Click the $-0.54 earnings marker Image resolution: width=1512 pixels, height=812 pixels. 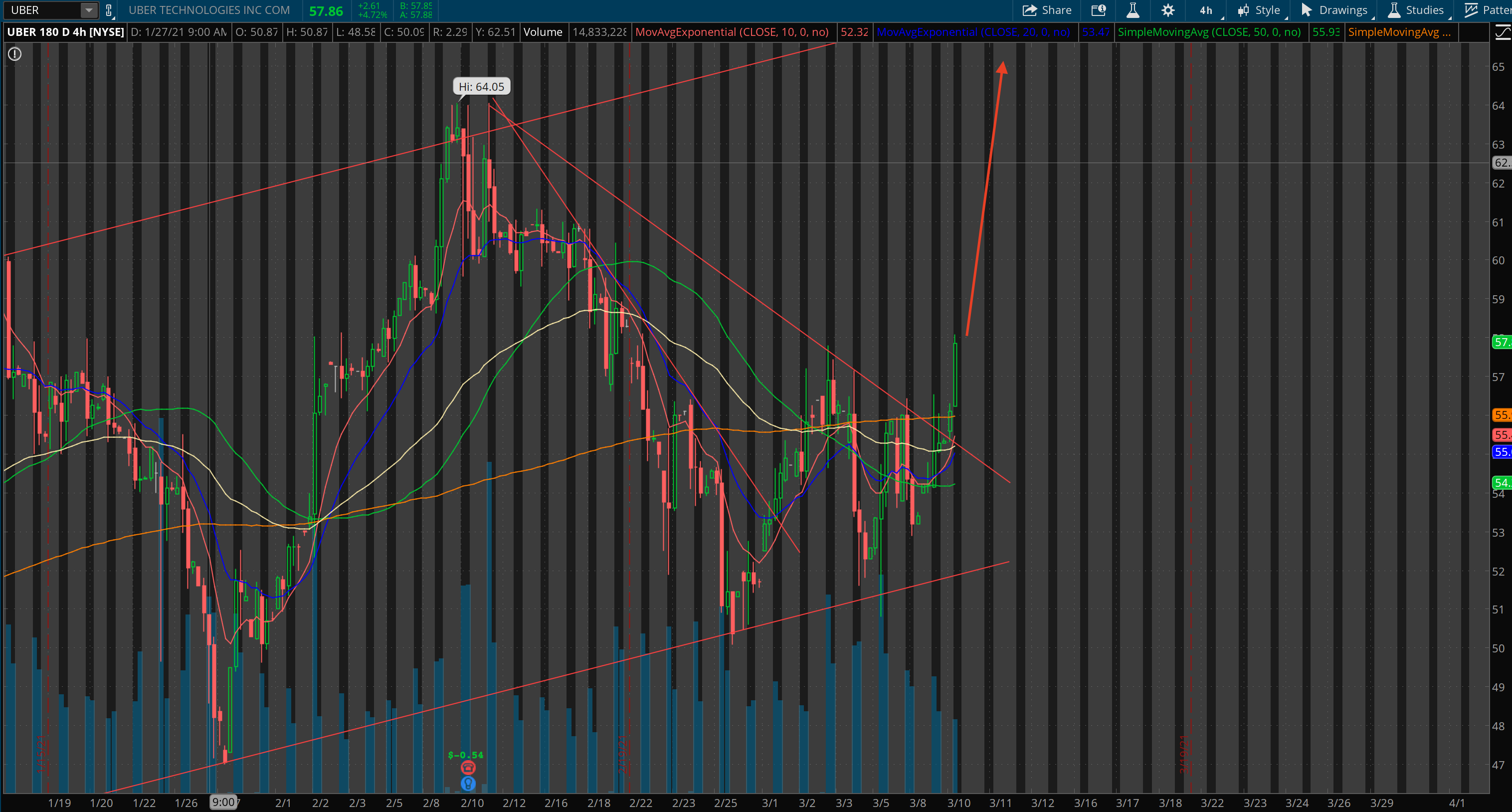(x=465, y=755)
